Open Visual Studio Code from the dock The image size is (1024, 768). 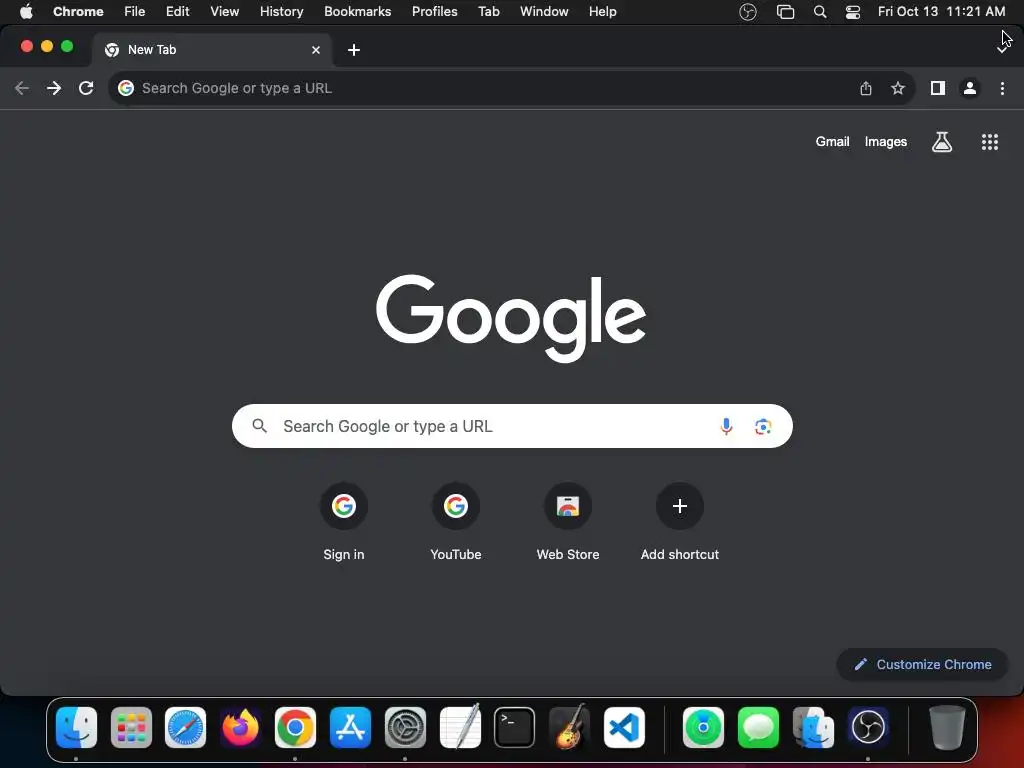point(624,727)
